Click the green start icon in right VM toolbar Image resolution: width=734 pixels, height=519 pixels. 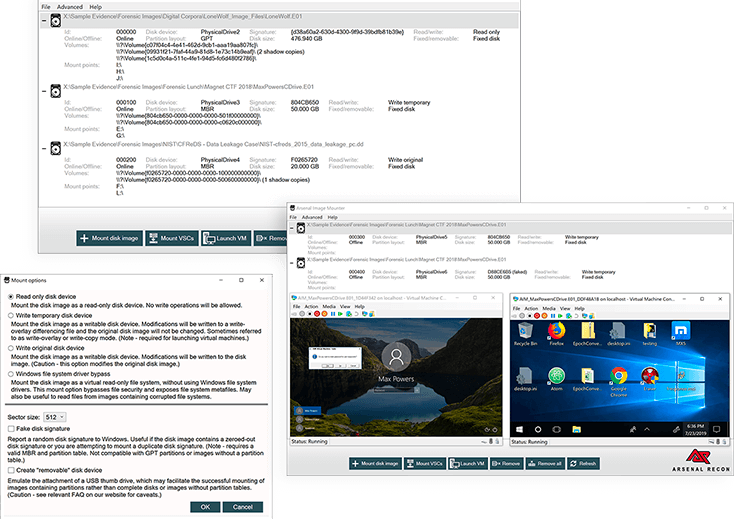point(560,315)
